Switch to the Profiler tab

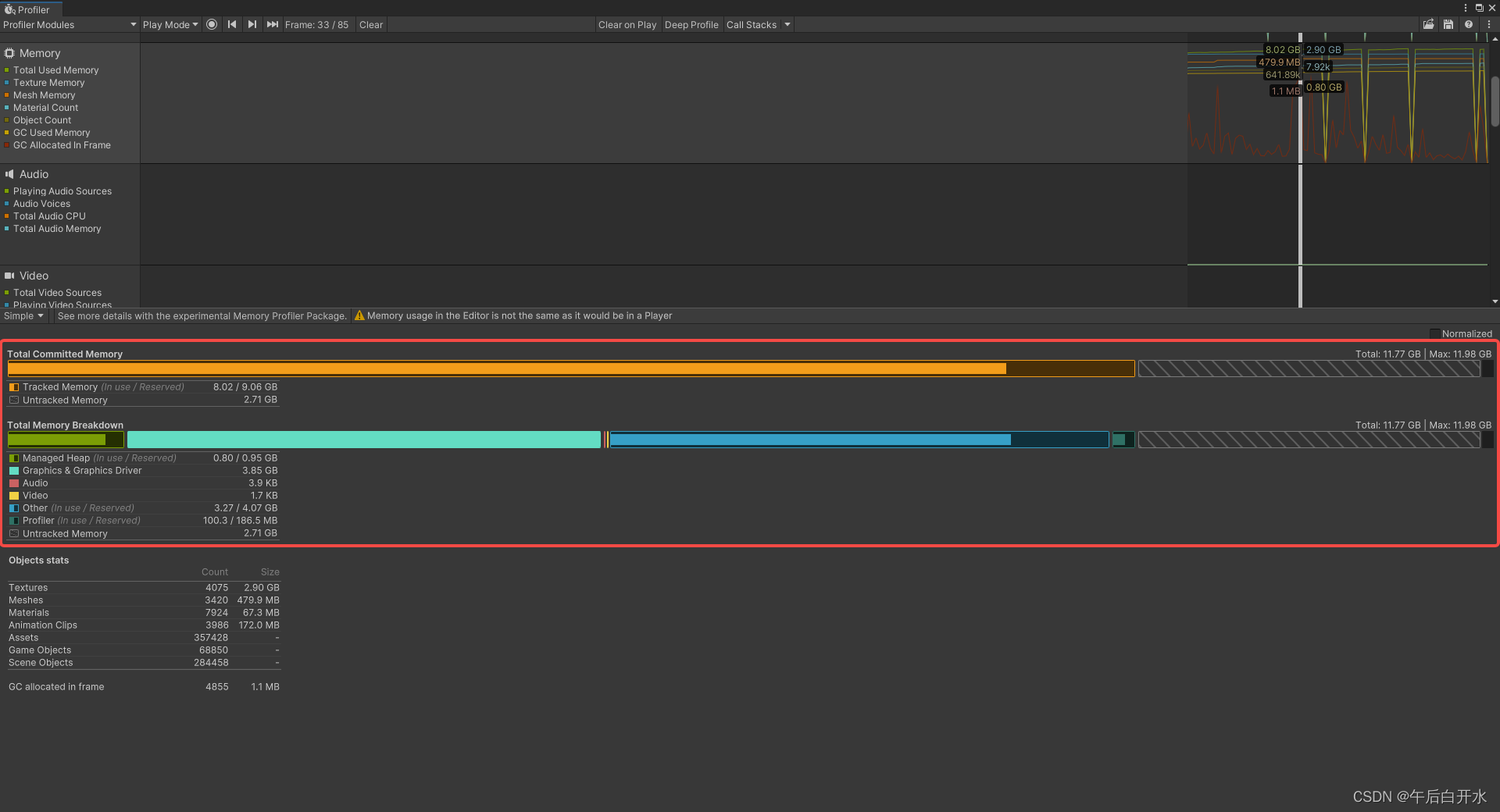point(30,9)
